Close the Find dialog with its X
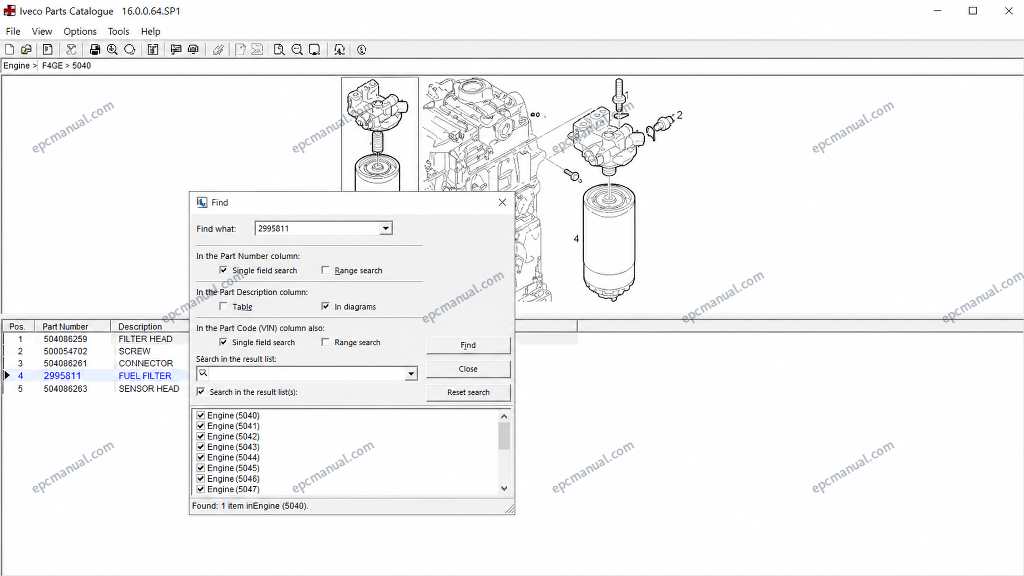 tap(502, 202)
